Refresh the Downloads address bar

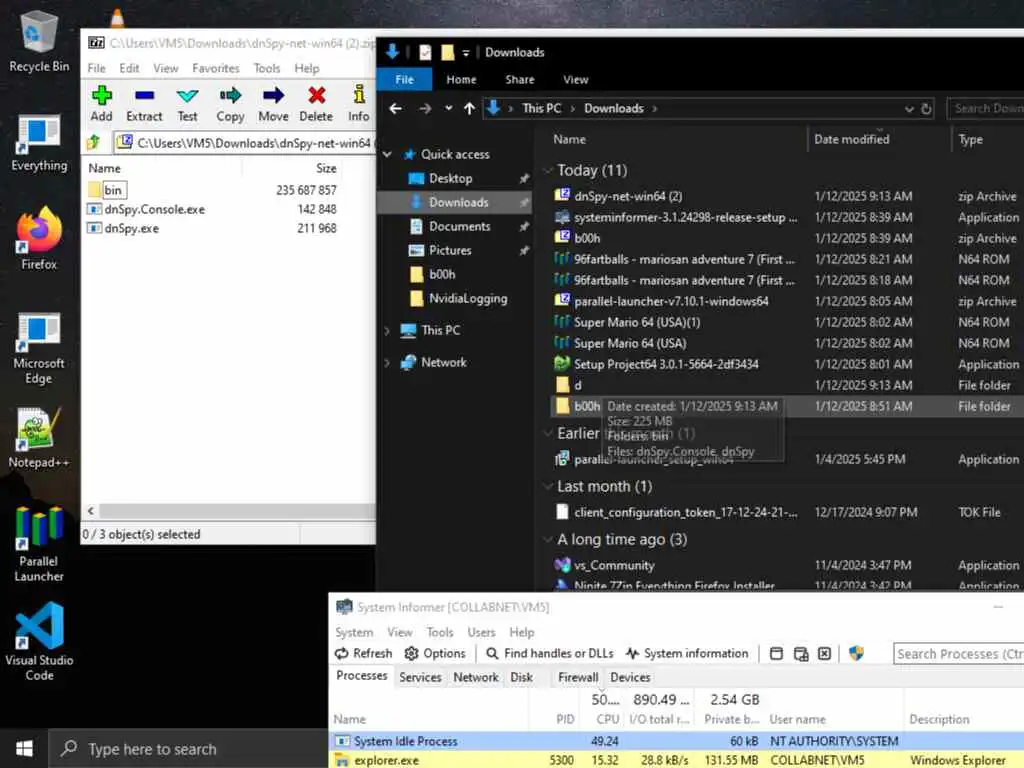click(926, 108)
